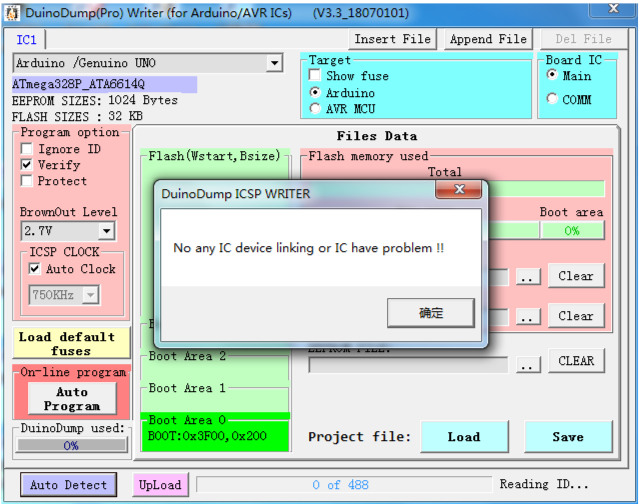Select the COMM board IC option
643x504 pixels.
coord(552,99)
